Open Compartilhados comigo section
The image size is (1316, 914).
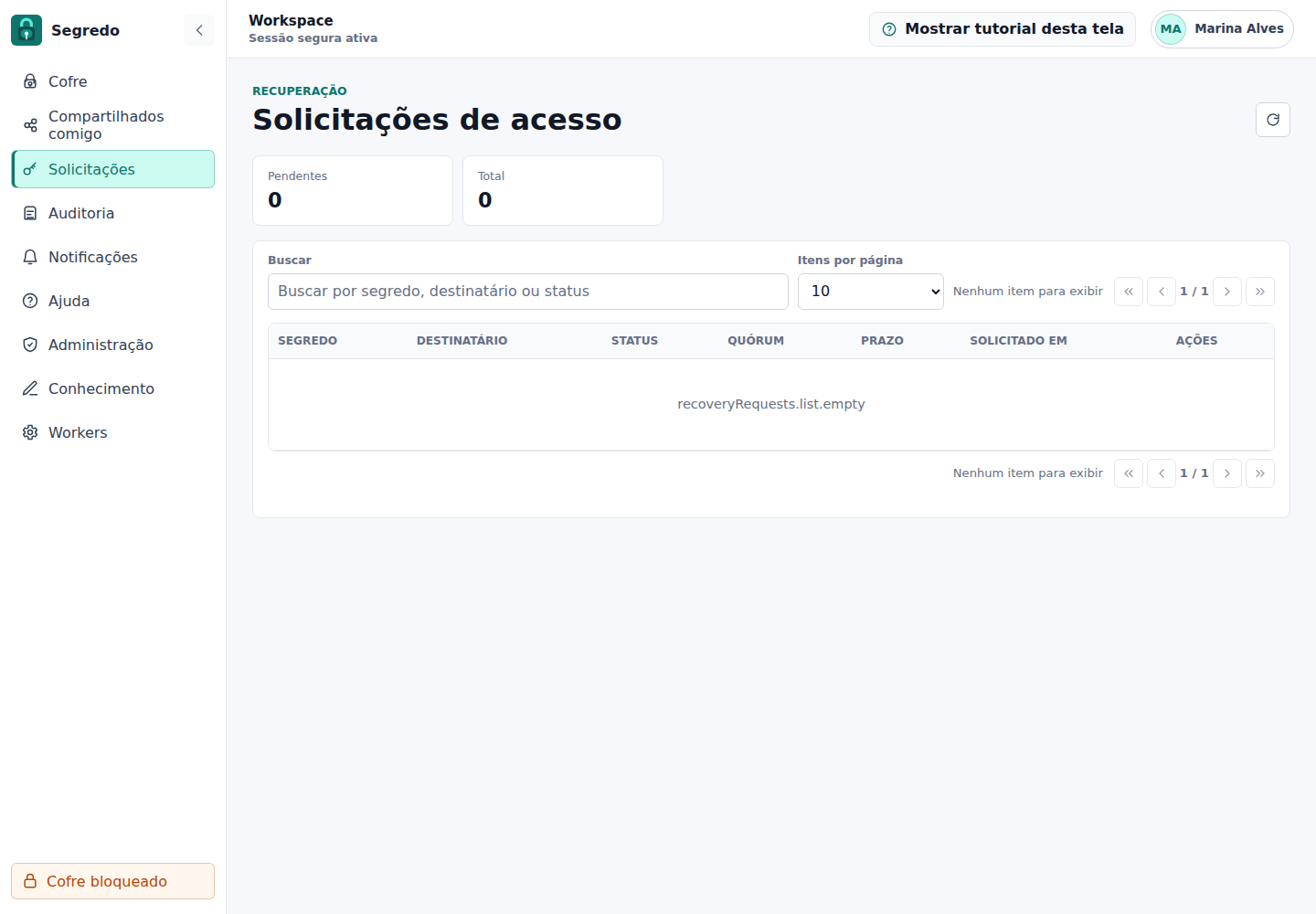pos(113,125)
